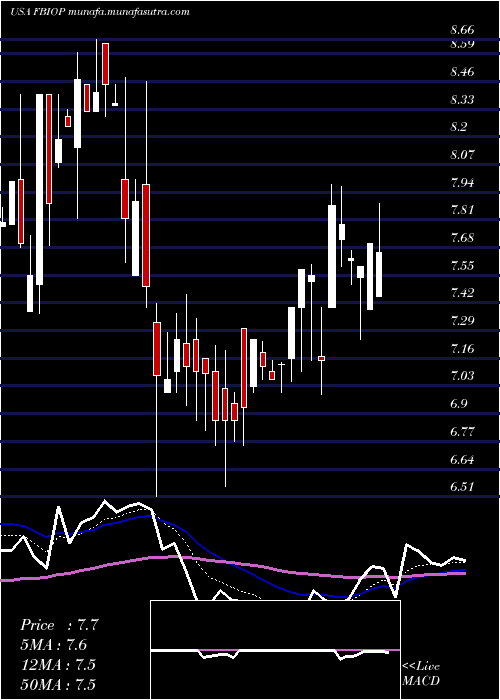500x700 pixels.
Task: Click the last white candlestick on the right
Action: (379, 274)
